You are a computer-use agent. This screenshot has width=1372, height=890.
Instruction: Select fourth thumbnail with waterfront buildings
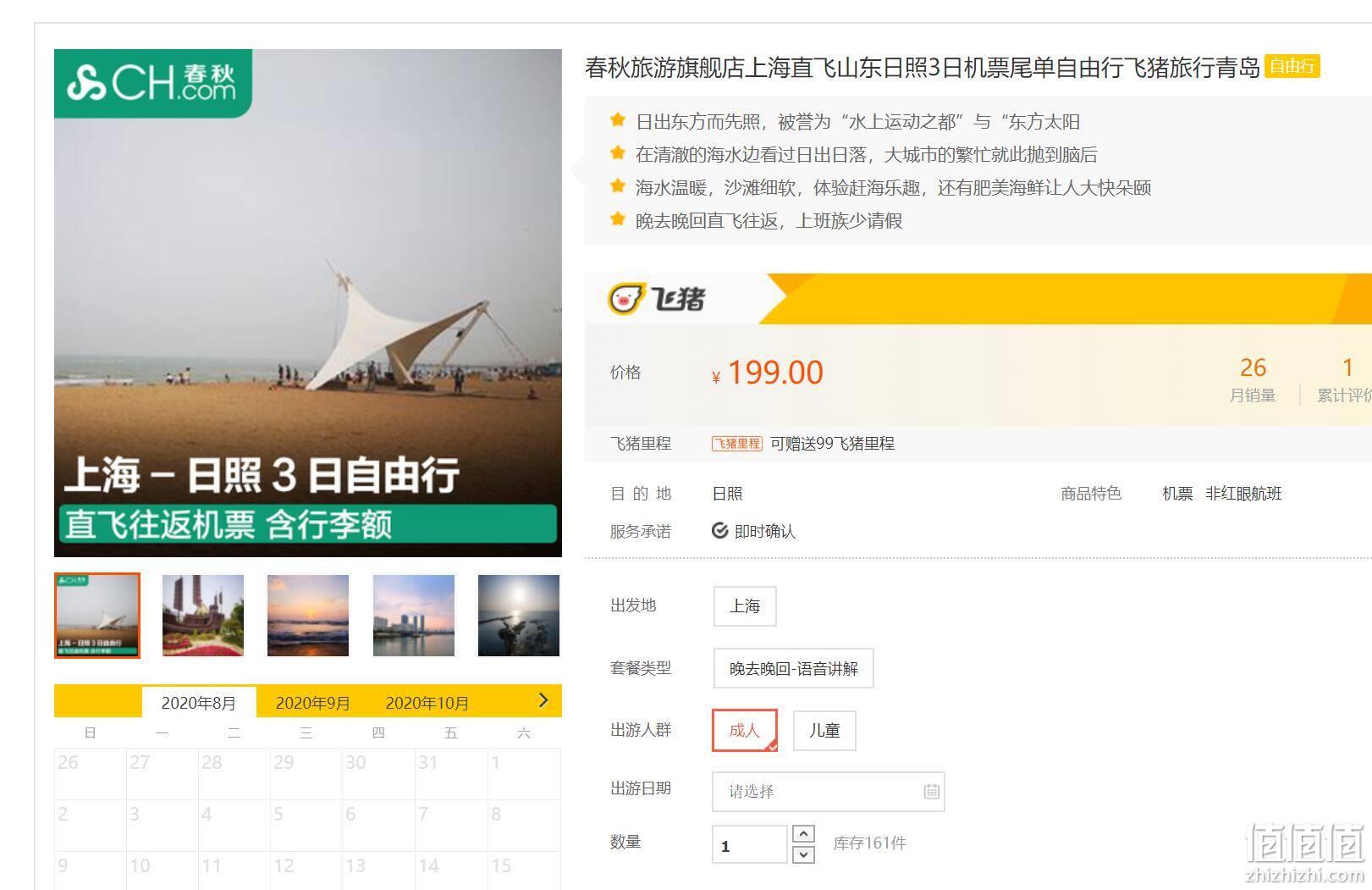(x=414, y=616)
